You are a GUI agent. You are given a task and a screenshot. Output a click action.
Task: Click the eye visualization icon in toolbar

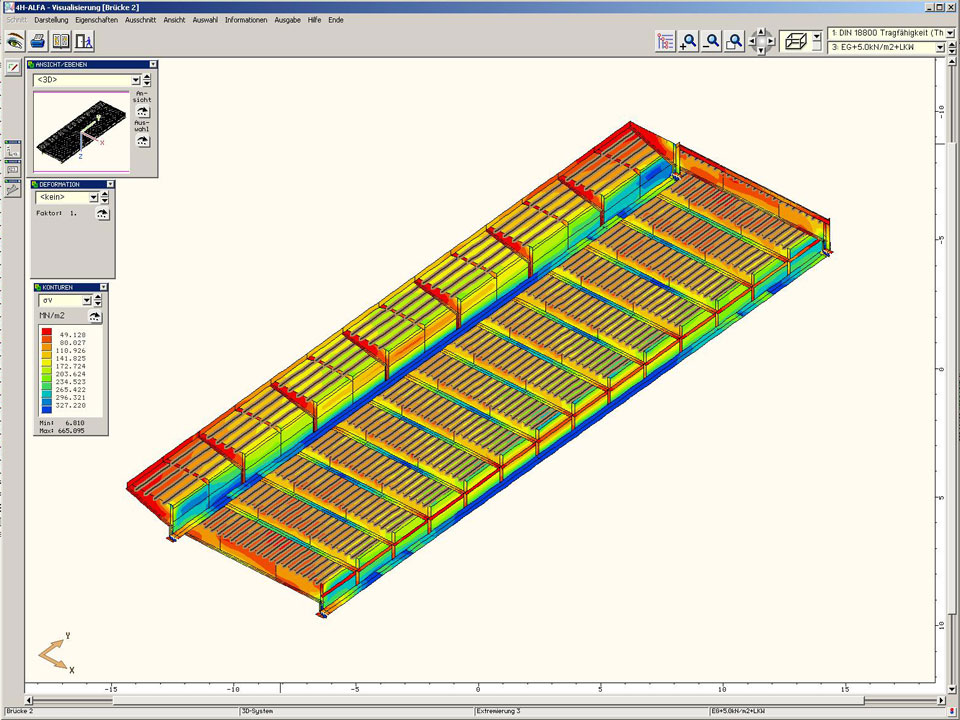pyautogui.click(x=14, y=41)
